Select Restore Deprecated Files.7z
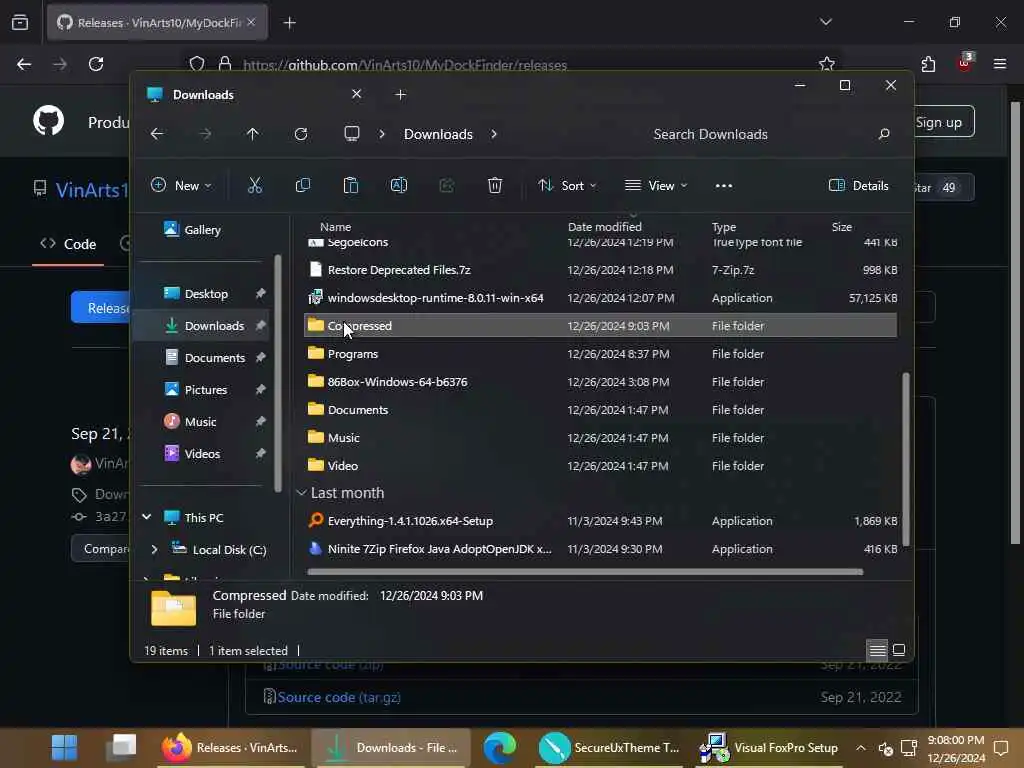Viewport: 1024px width, 768px height. [601, 270]
